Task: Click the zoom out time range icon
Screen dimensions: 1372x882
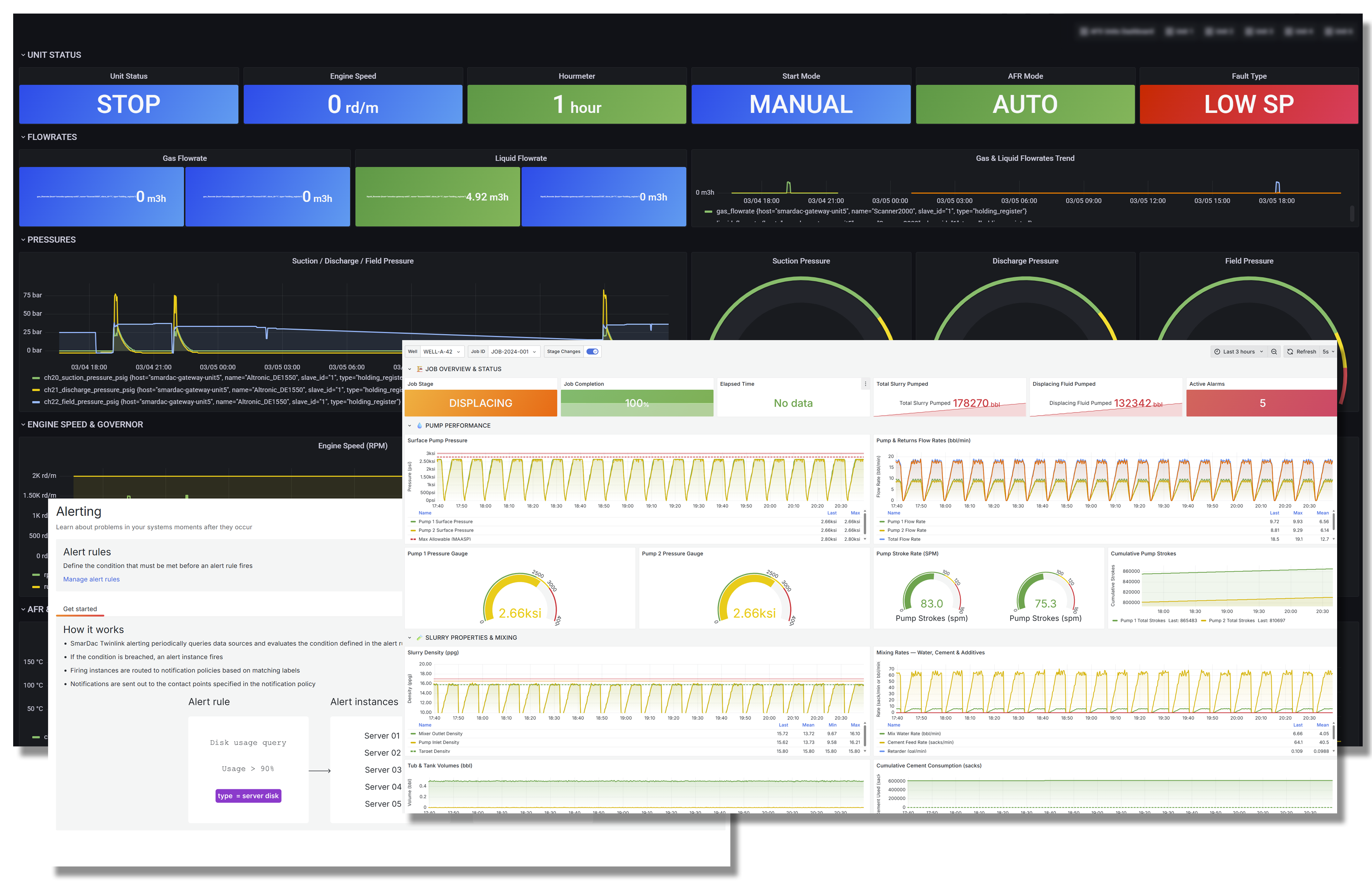Action: tap(1274, 352)
